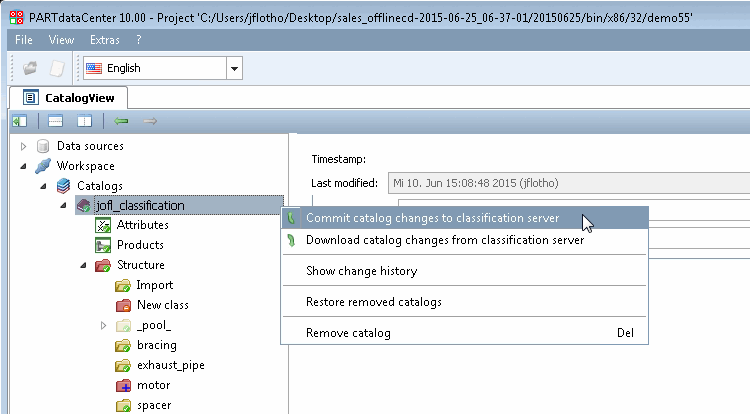Click the green back arrow icon

tap(121, 121)
